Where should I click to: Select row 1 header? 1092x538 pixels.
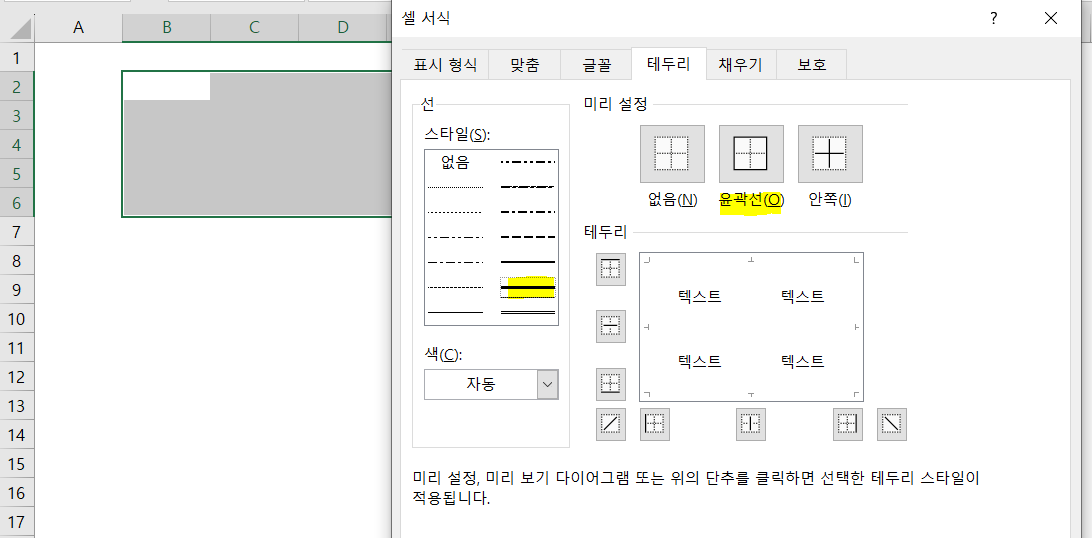[17, 57]
